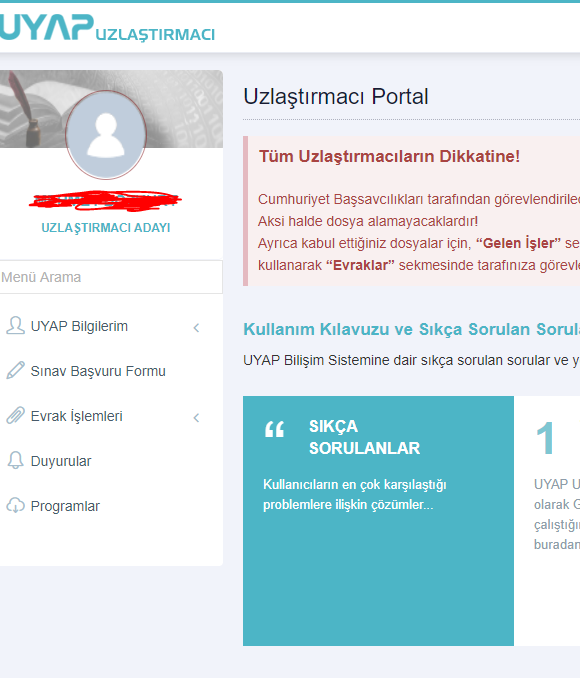Click the paperclip icon for Evrak İşlemleri

[x=15, y=416]
